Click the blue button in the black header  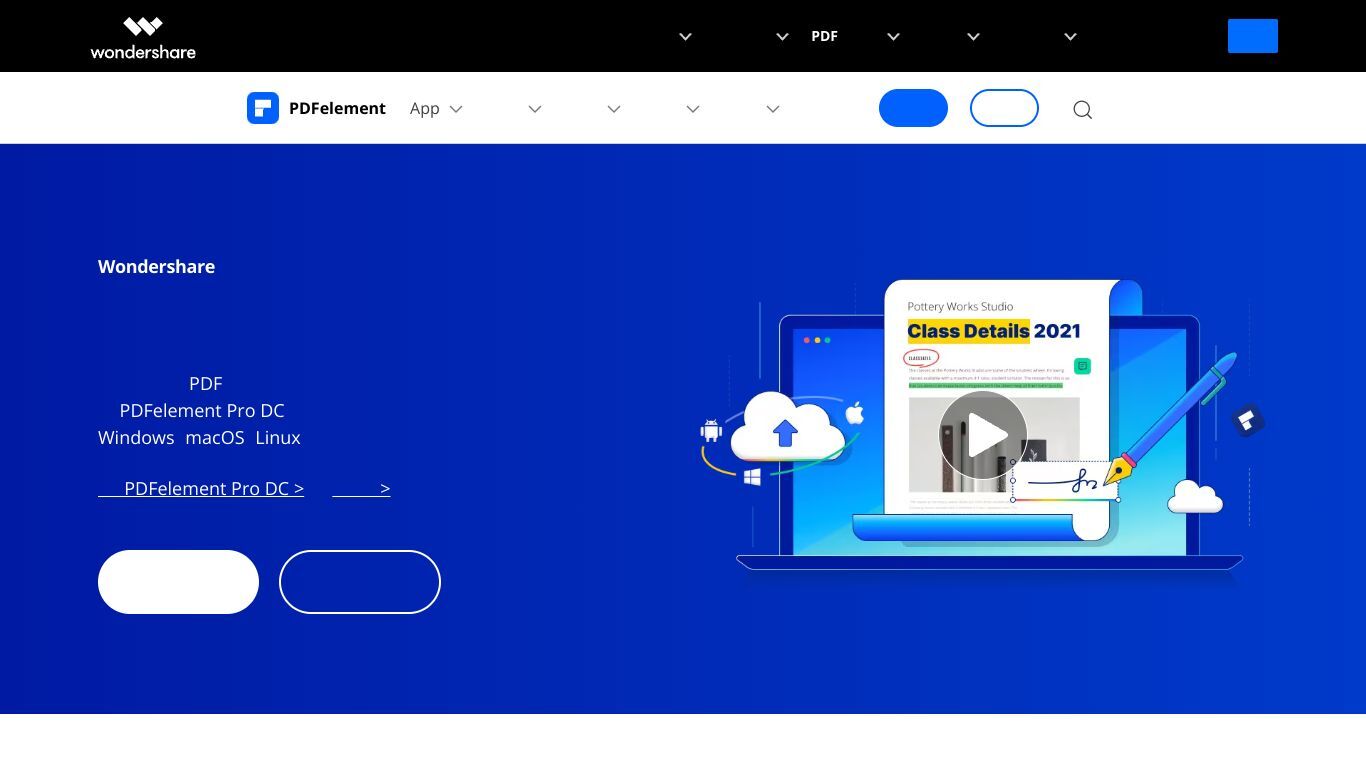[1253, 36]
